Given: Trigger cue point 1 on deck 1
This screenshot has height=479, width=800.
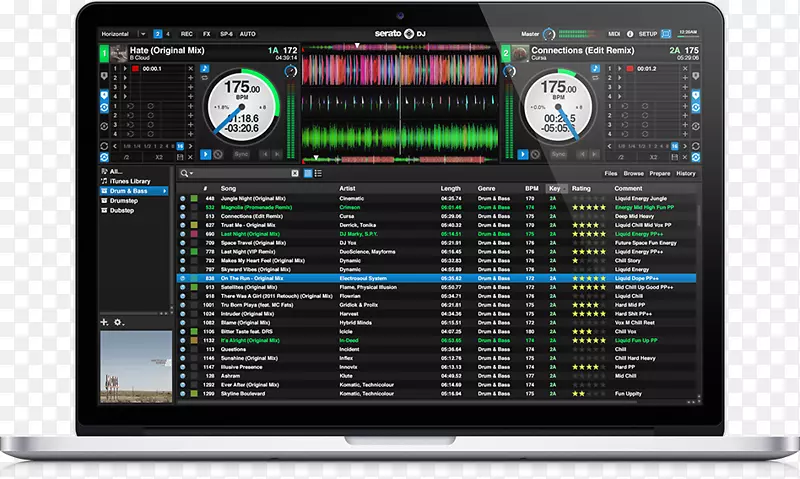Looking at the screenshot, I should 125,68.
